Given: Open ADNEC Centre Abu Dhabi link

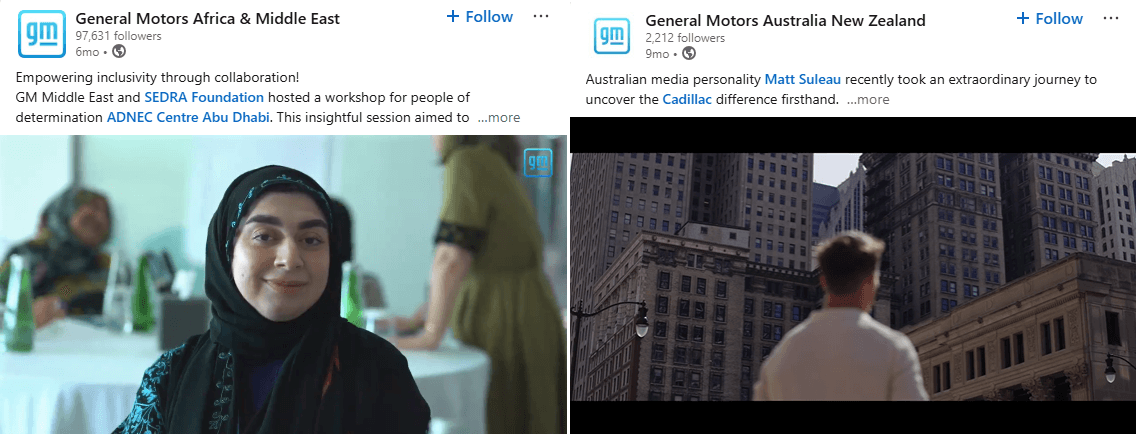Looking at the screenshot, I should (189, 118).
